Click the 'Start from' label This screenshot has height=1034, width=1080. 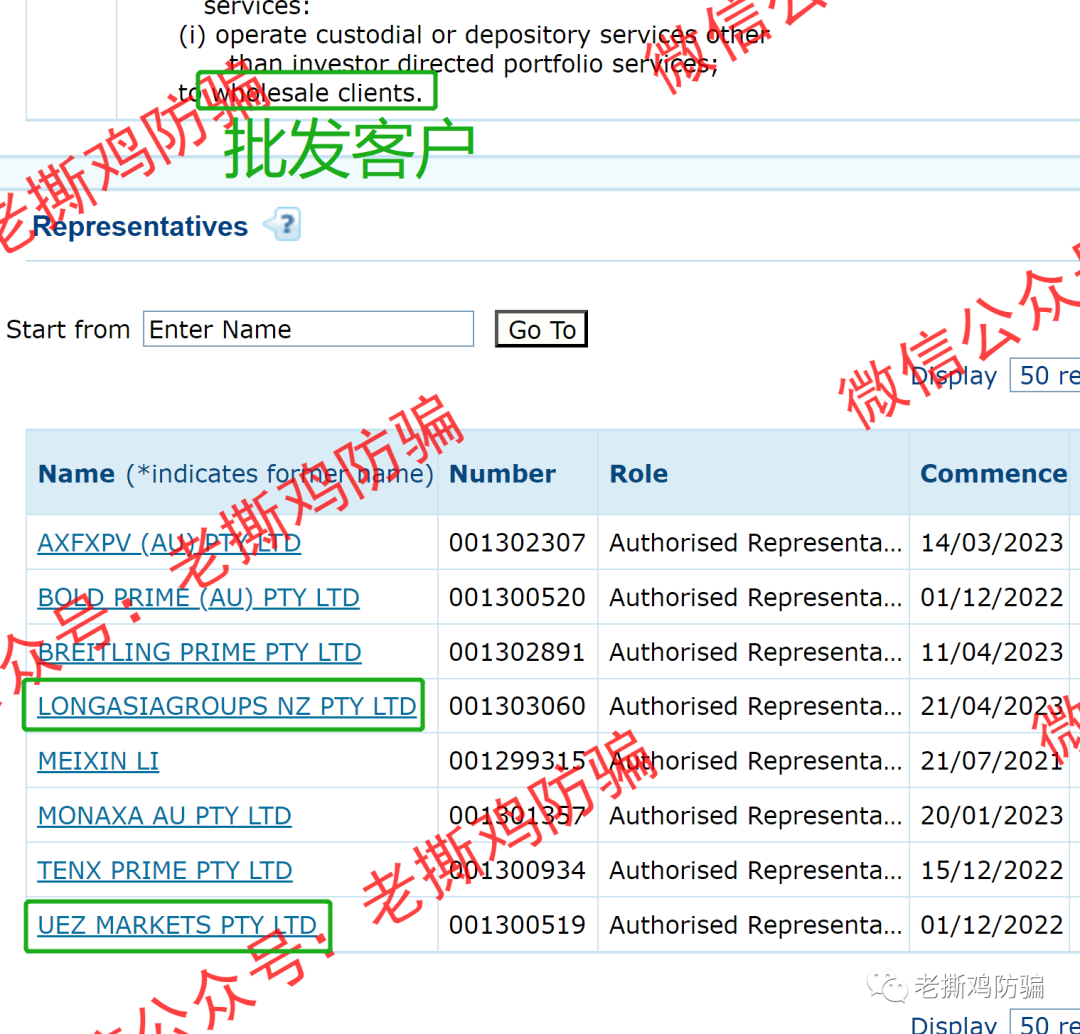pos(68,329)
